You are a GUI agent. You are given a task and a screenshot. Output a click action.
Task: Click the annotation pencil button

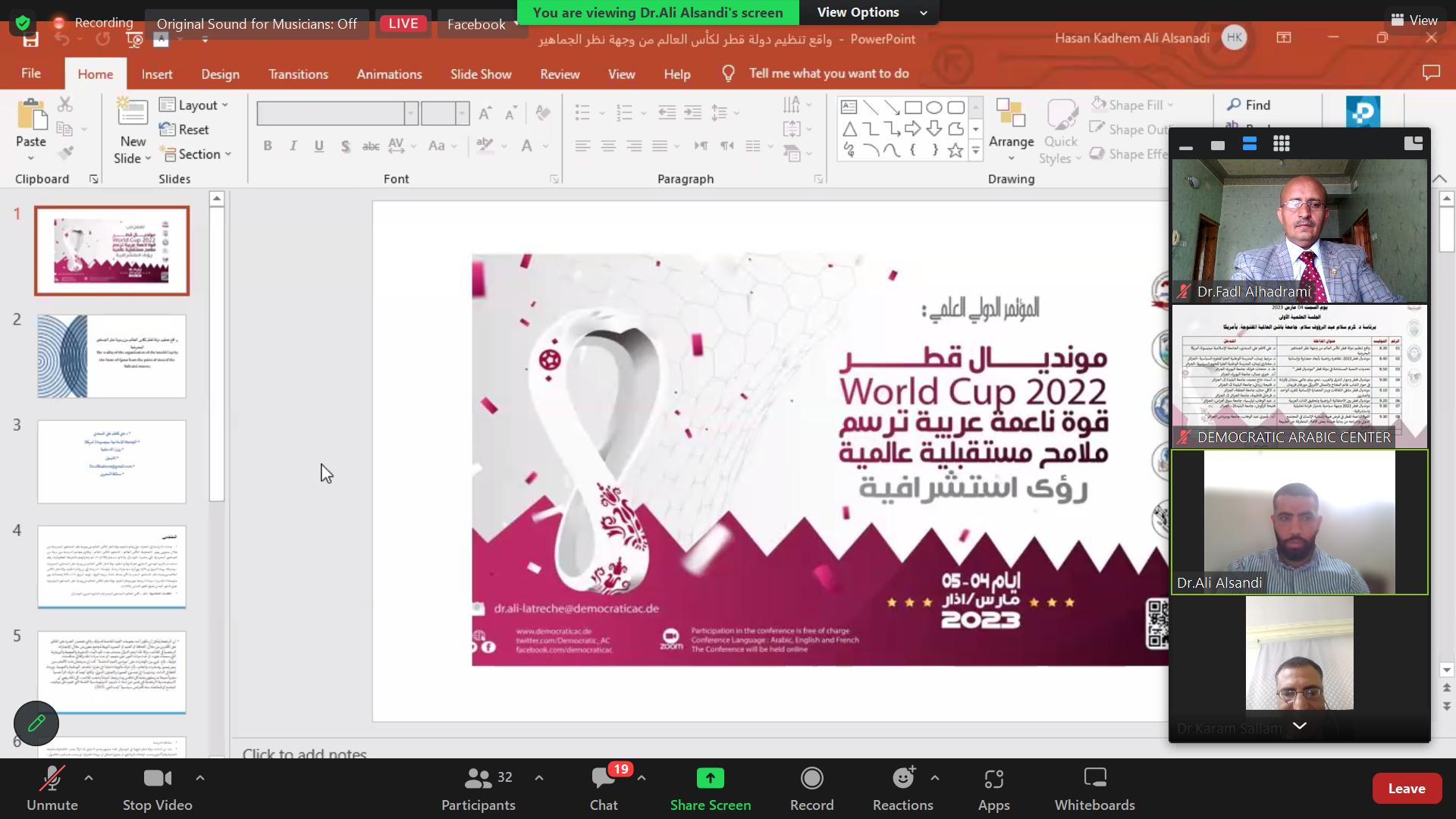tap(36, 723)
